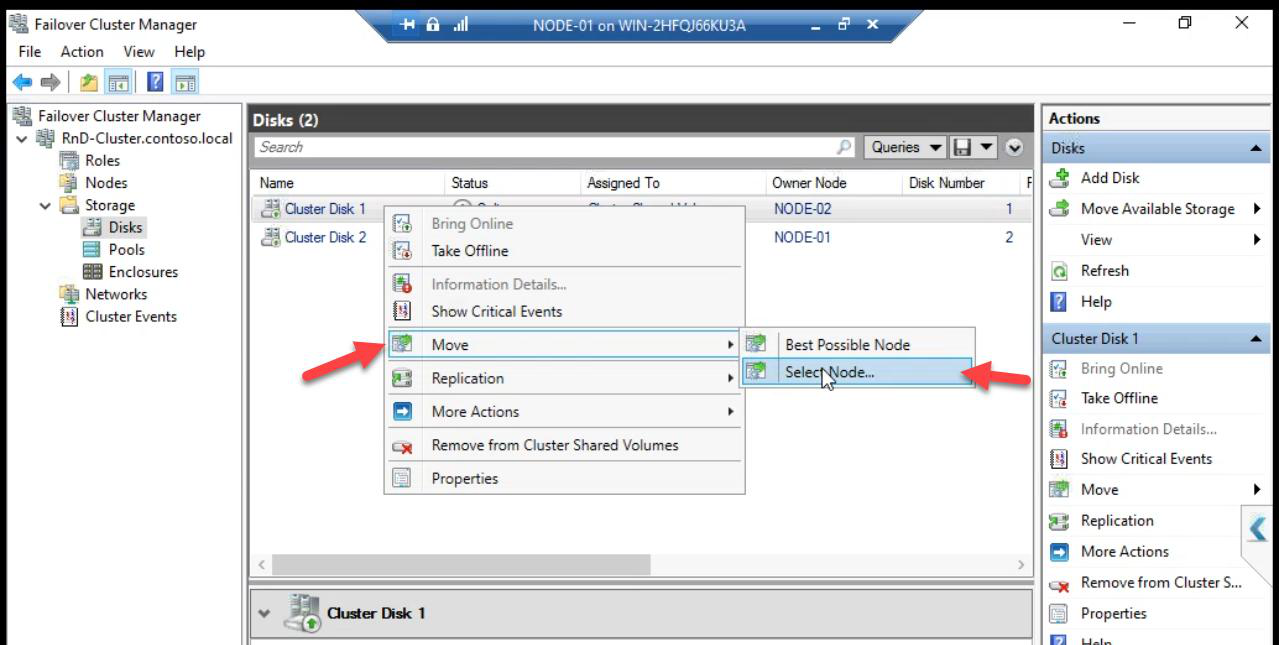Open the Action menu
This screenshot has height=645, width=1279.
pyautogui.click(x=82, y=52)
